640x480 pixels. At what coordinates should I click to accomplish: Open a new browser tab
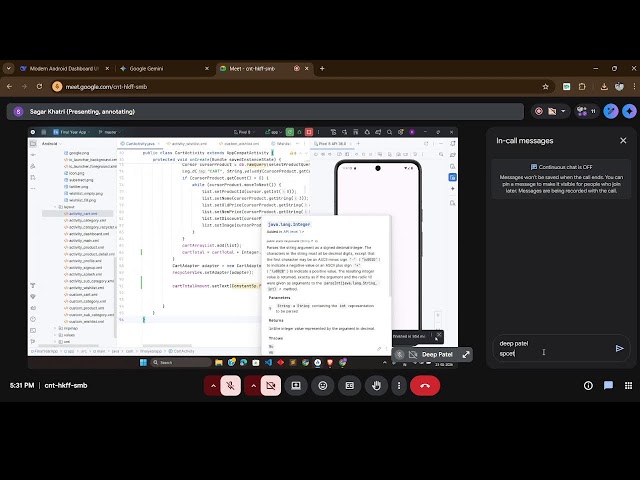pyautogui.click(x=322, y=69)
